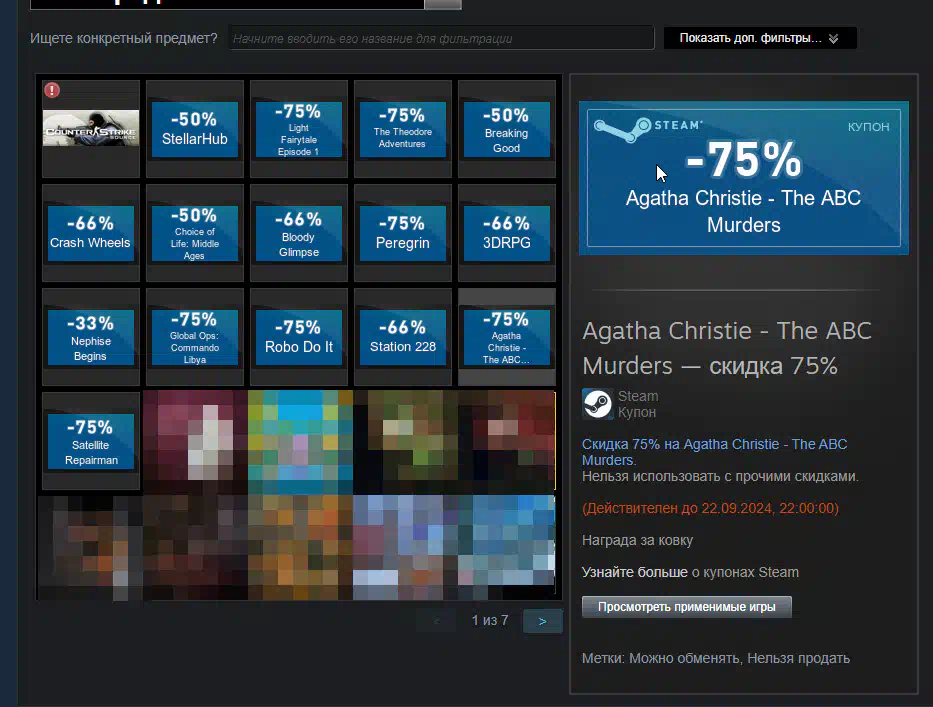The image size is (933, 707).
Task: Click Ищете конкретный предмет? label
Action: point(124,38)
